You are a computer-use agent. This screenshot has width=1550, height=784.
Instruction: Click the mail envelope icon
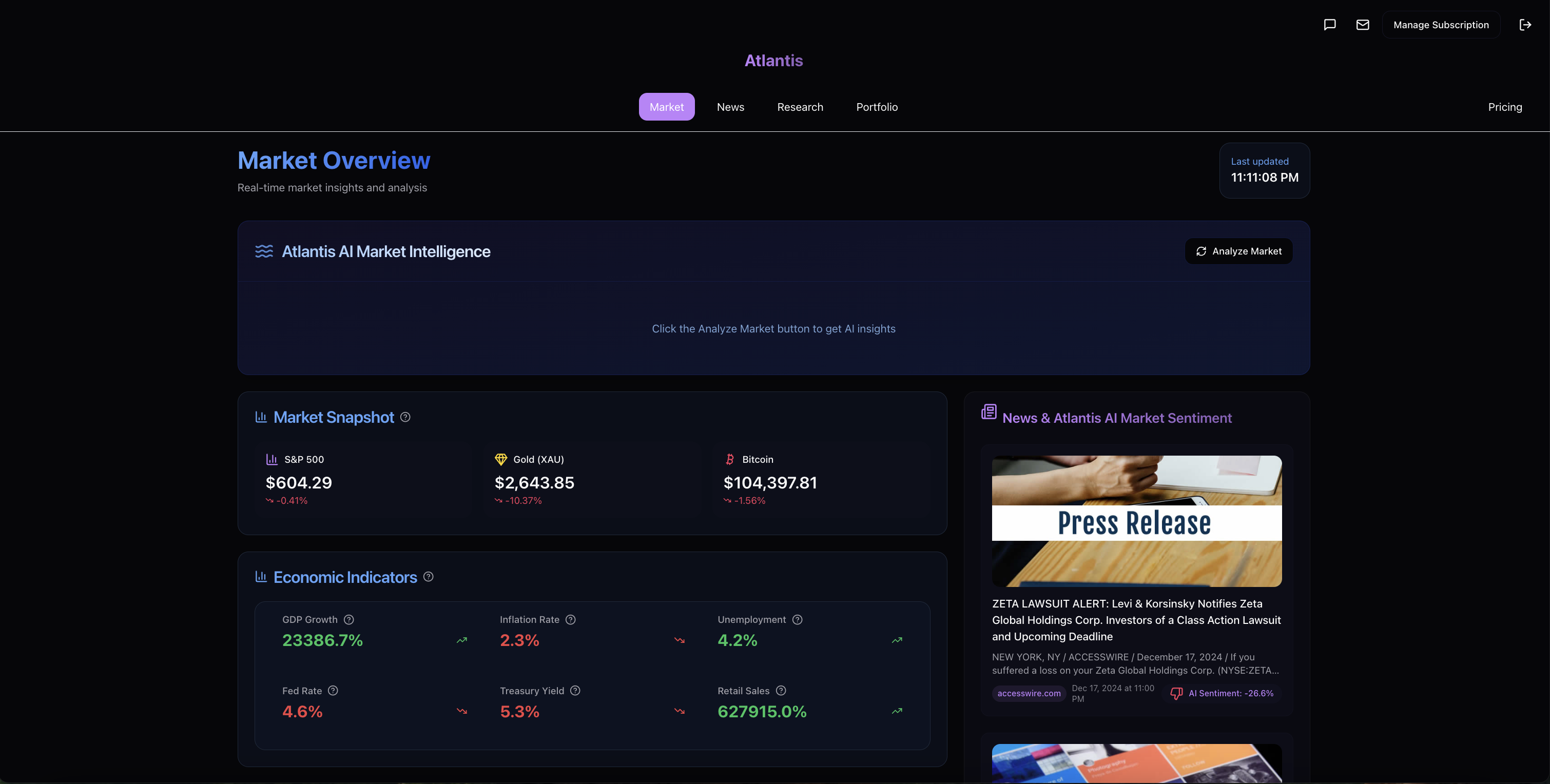(1362, 25)
